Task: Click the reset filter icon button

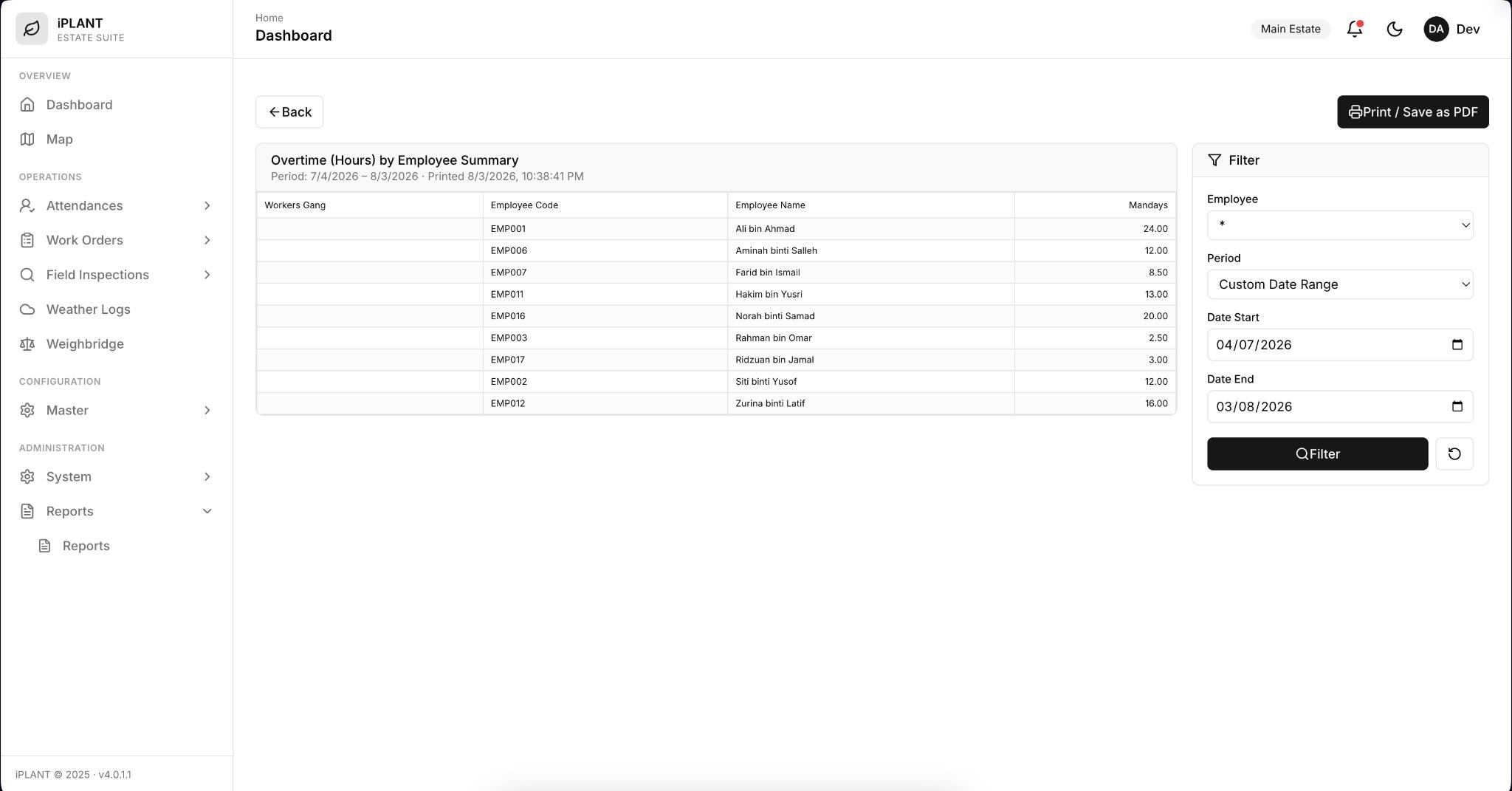Action: point(1454,453)
